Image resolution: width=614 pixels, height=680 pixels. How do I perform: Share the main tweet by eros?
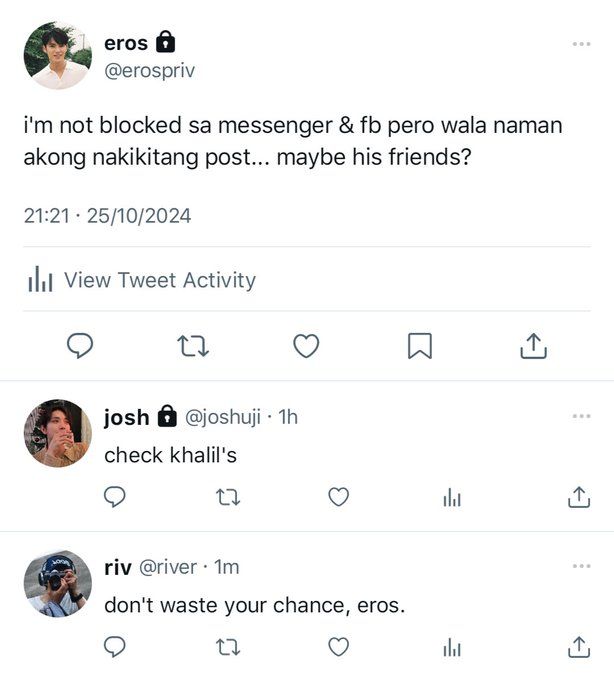[533, 346]
